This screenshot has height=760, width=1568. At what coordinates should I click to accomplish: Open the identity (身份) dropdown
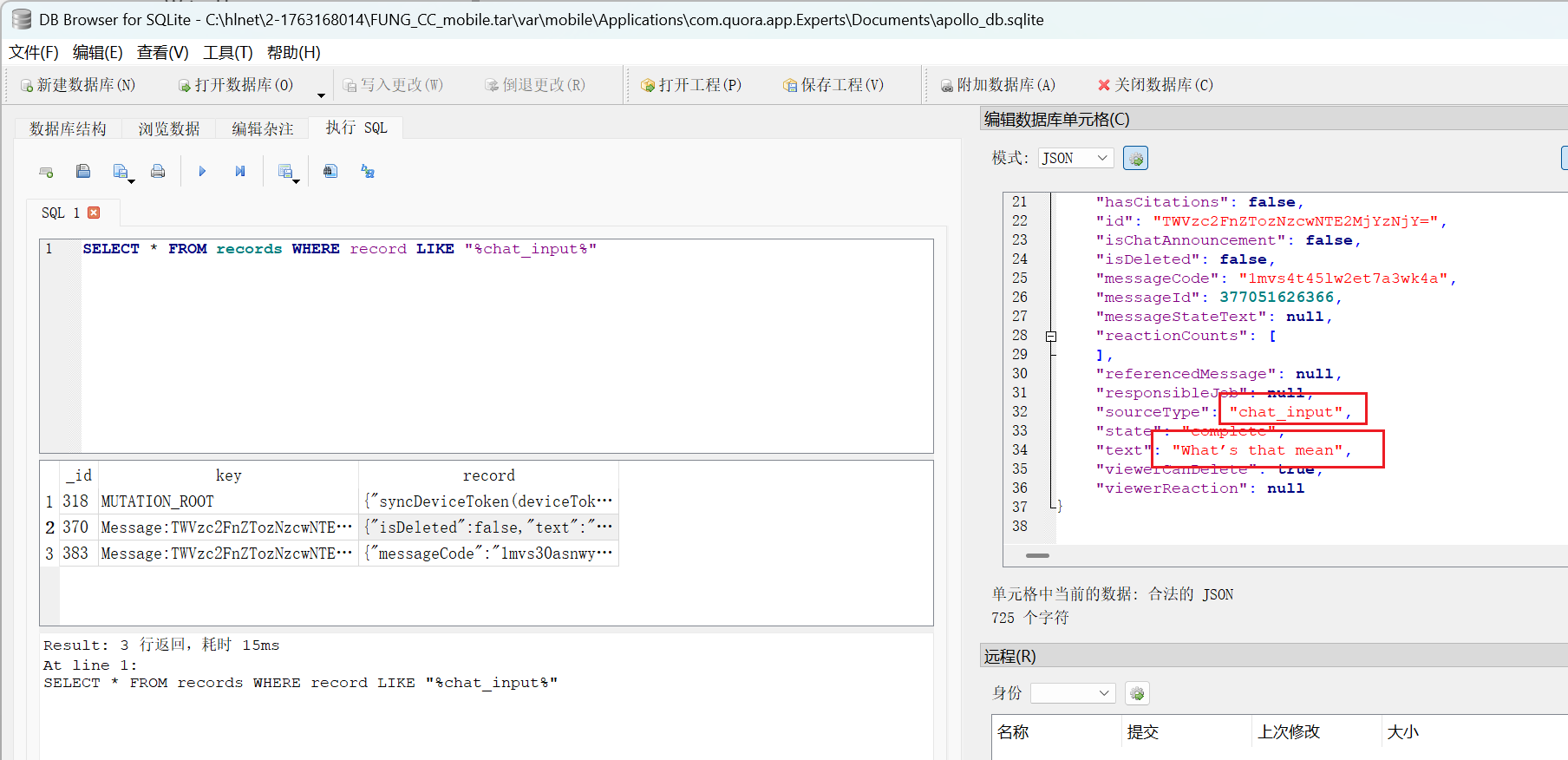(1073, 693)
